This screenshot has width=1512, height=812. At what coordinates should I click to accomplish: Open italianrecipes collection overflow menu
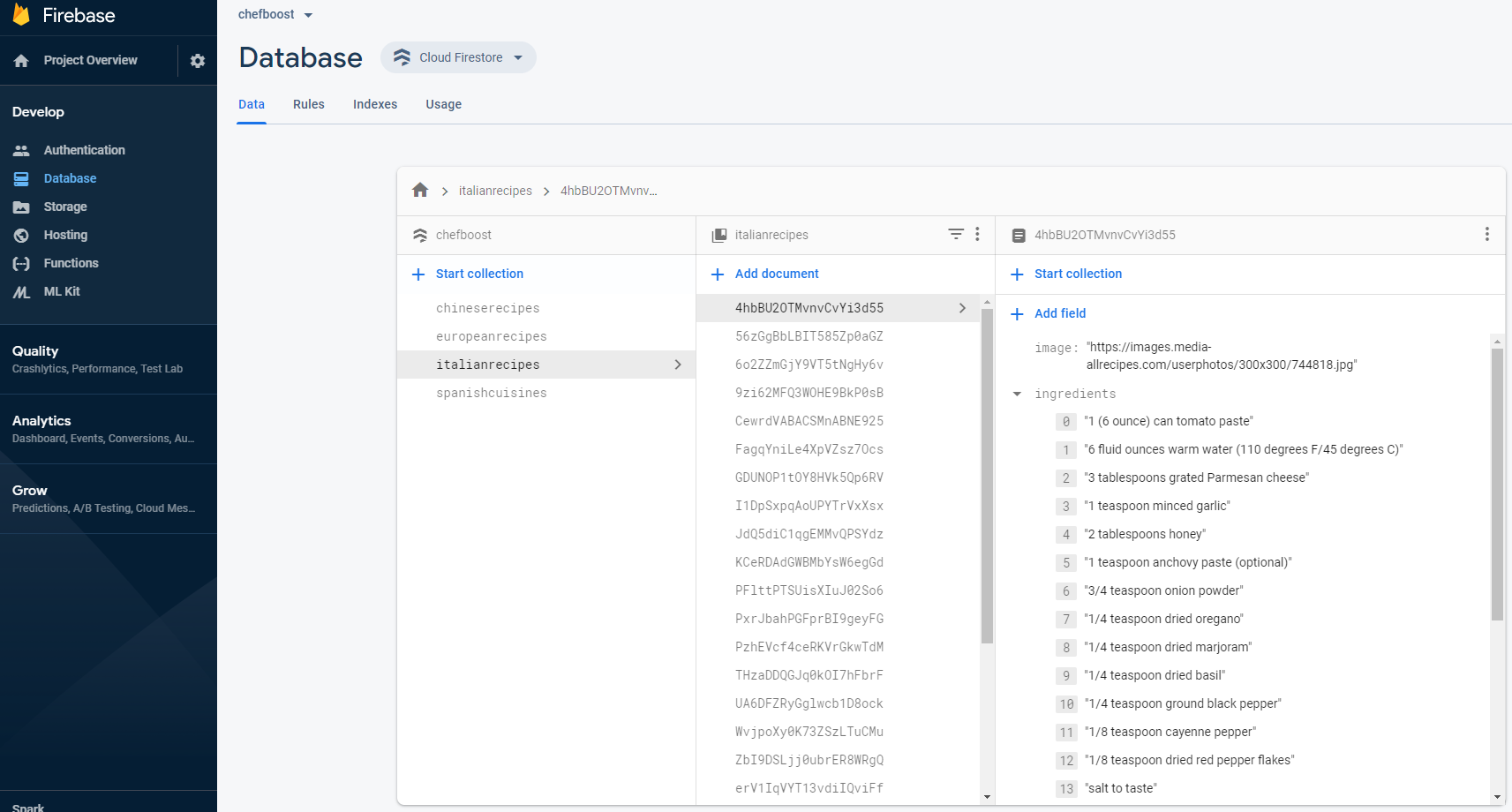977,234
